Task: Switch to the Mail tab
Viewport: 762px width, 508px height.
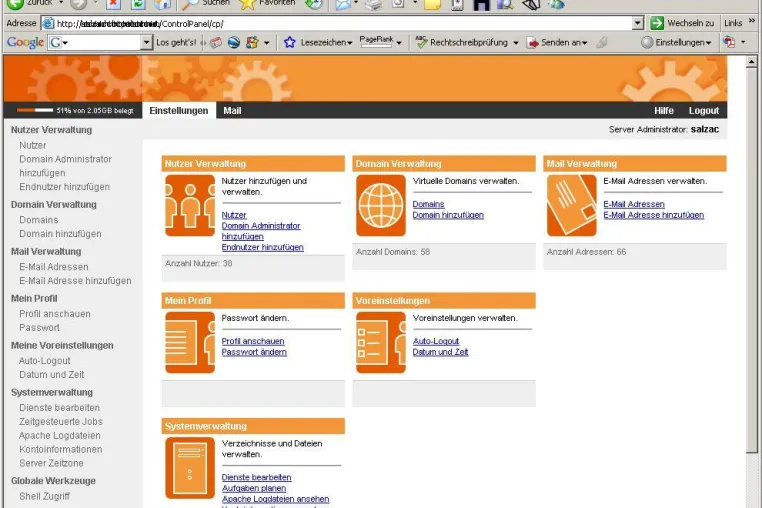Action: click(x=232, y=110)
